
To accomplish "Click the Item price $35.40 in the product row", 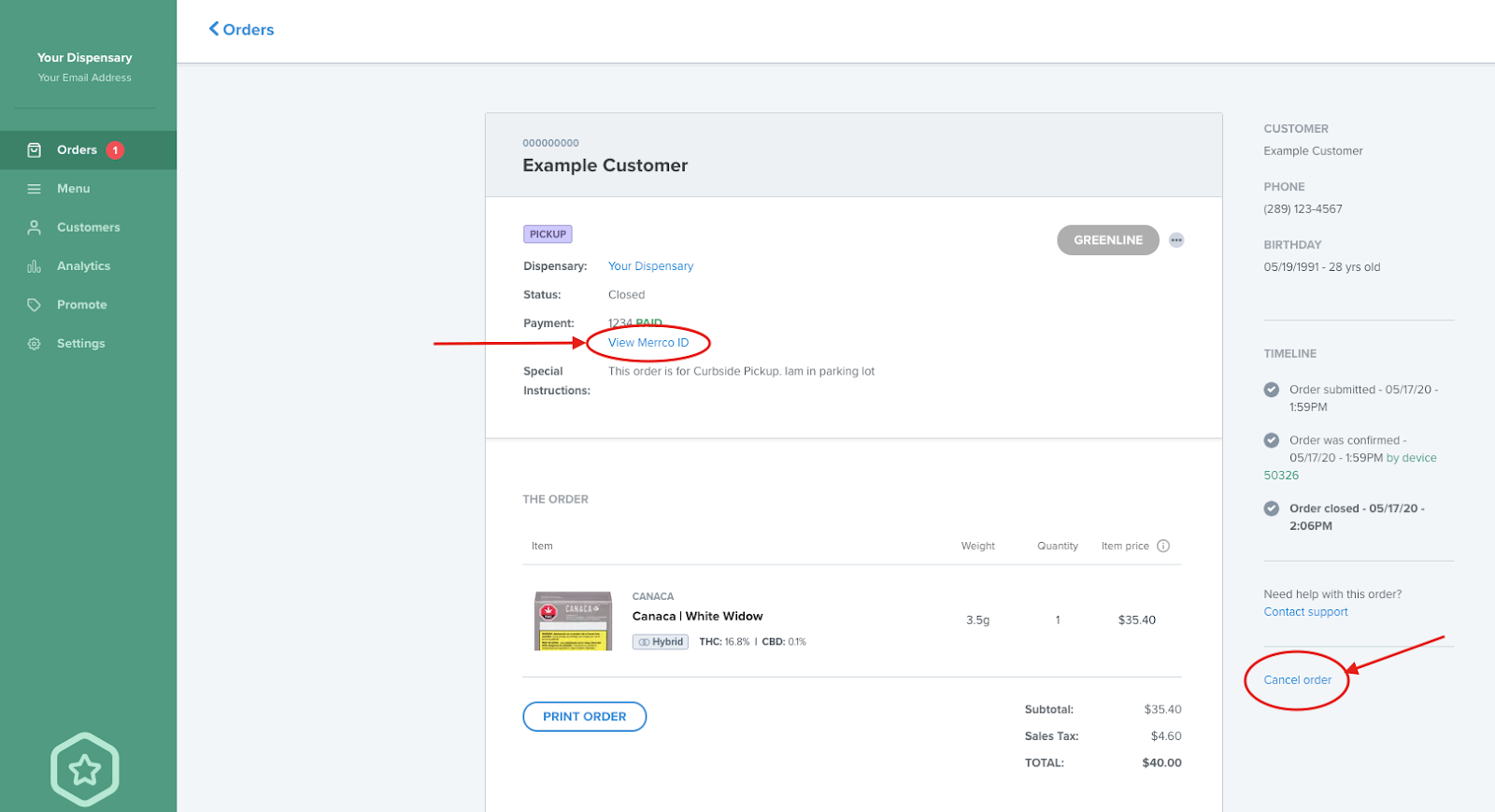I will pos(1137,620).
